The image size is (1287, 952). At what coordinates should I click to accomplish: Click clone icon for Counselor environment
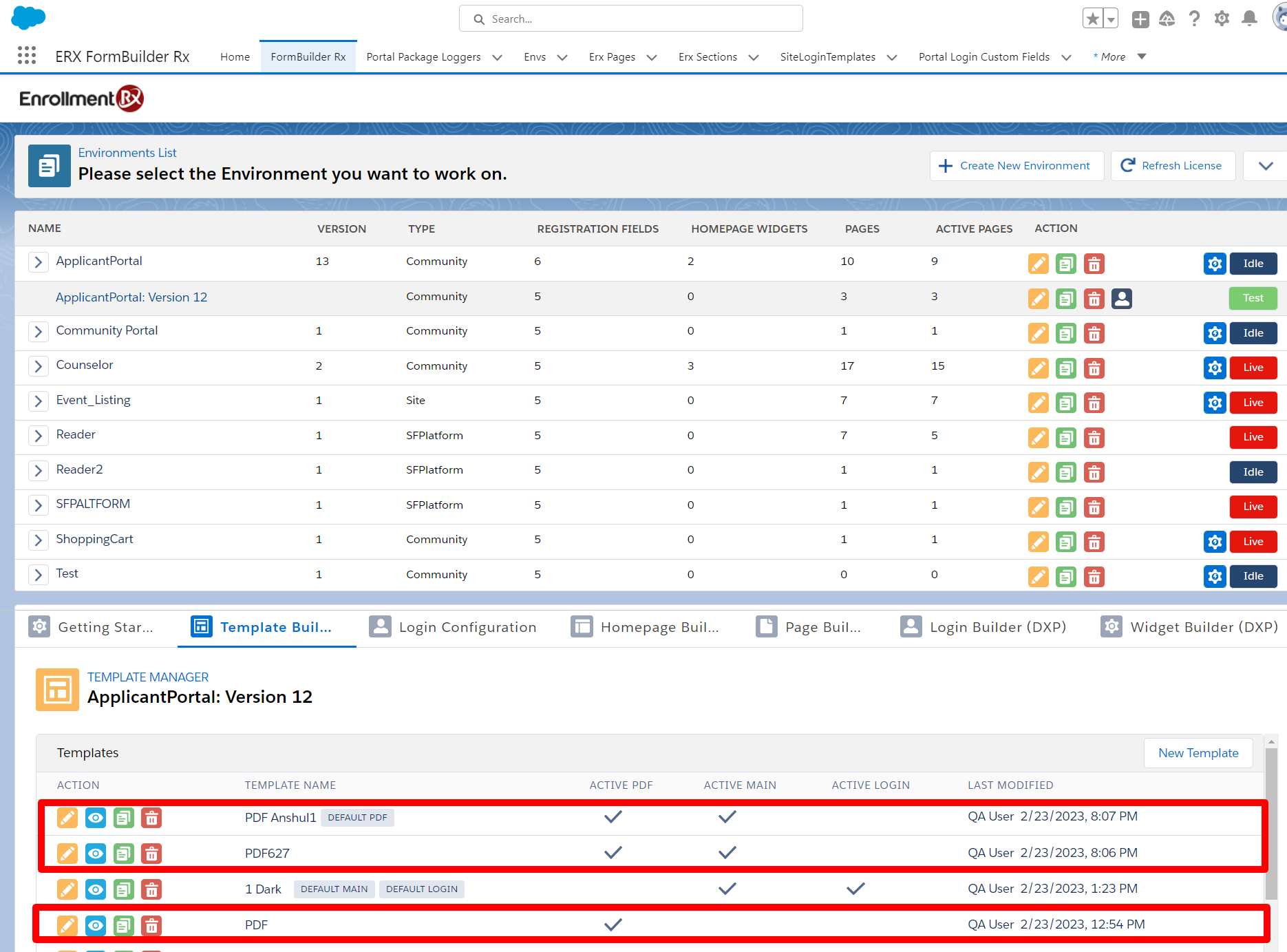[1065, 368]
